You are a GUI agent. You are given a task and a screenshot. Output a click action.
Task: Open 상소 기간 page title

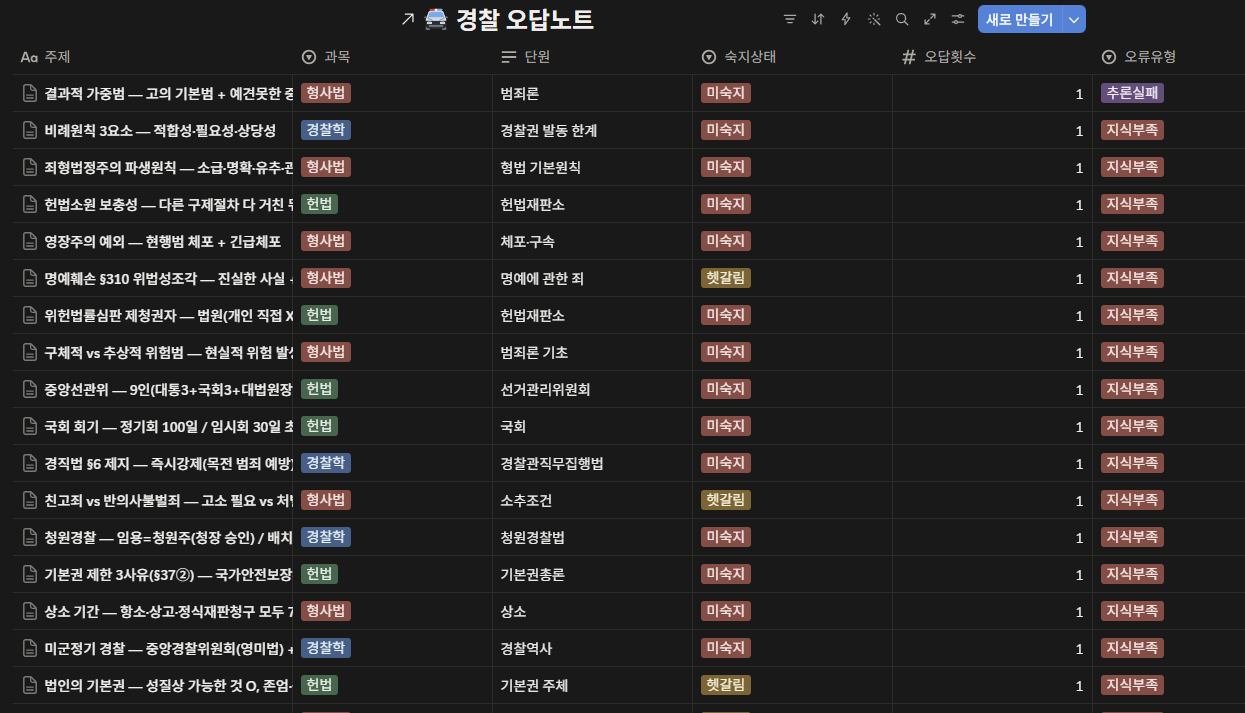click(x=168, y=611)
